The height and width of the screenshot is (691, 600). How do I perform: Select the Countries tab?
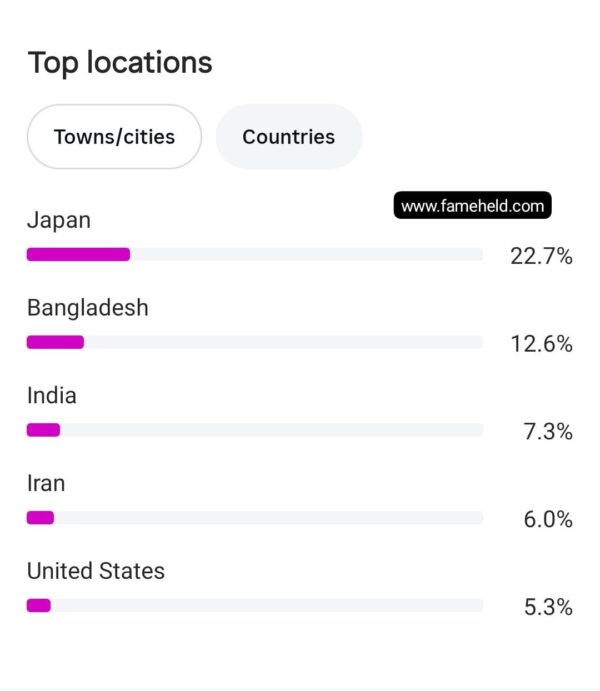click(289, 137)
